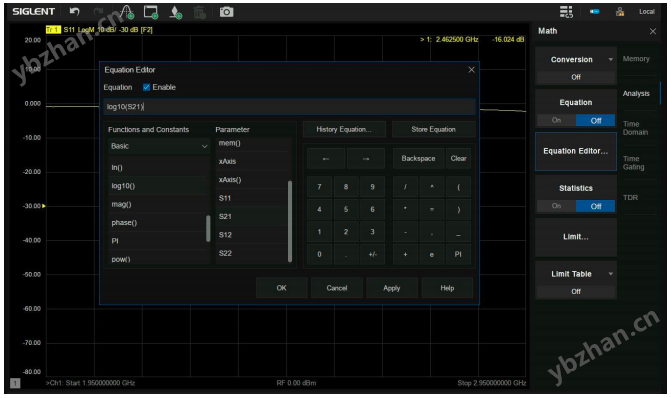The image size is (671, 398).
Task: Switch to the Analysis tab
Action: click(x=636, y=94)
